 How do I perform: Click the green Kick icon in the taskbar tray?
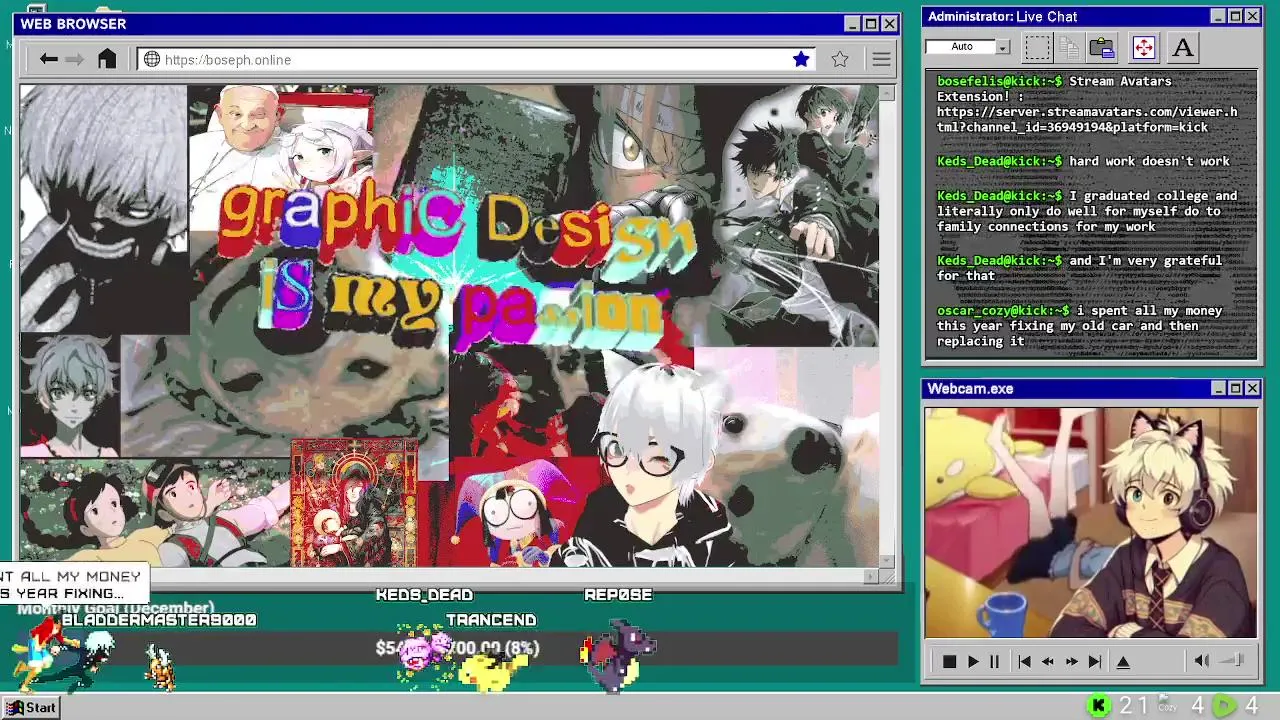(x=1099, y=706)
